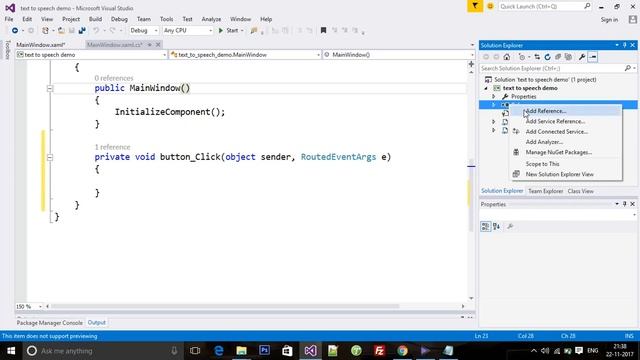
Task: Click the Alphabetical sort icon in Properties panel
Action: tap(496, 227)
